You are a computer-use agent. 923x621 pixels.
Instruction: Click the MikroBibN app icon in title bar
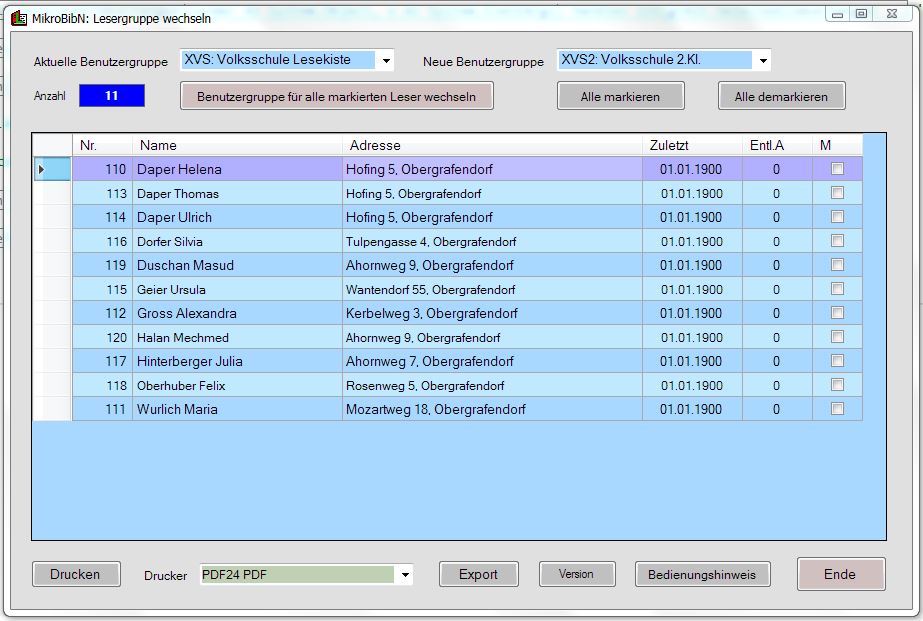click(x=19, y=18)
